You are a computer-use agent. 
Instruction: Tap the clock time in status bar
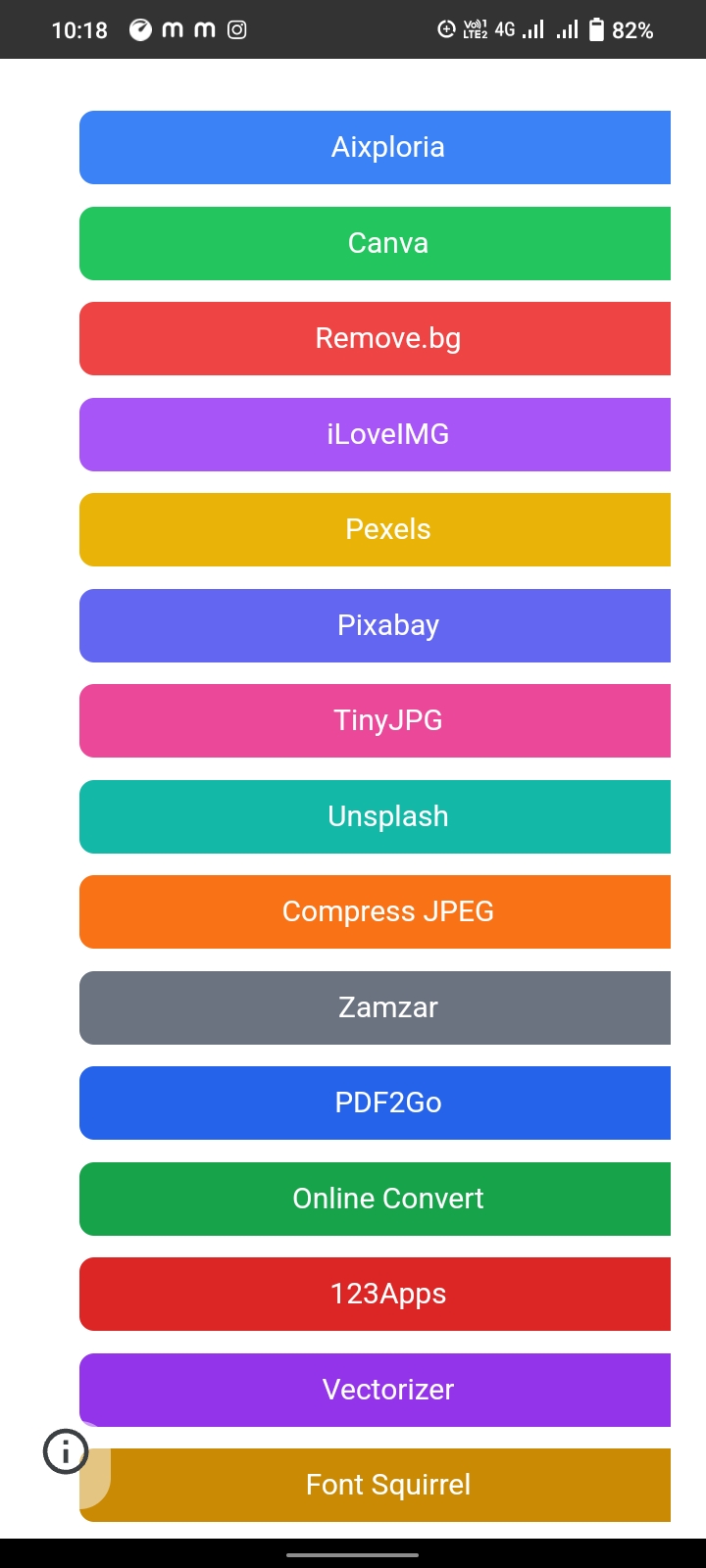click(x=79, y=30)
